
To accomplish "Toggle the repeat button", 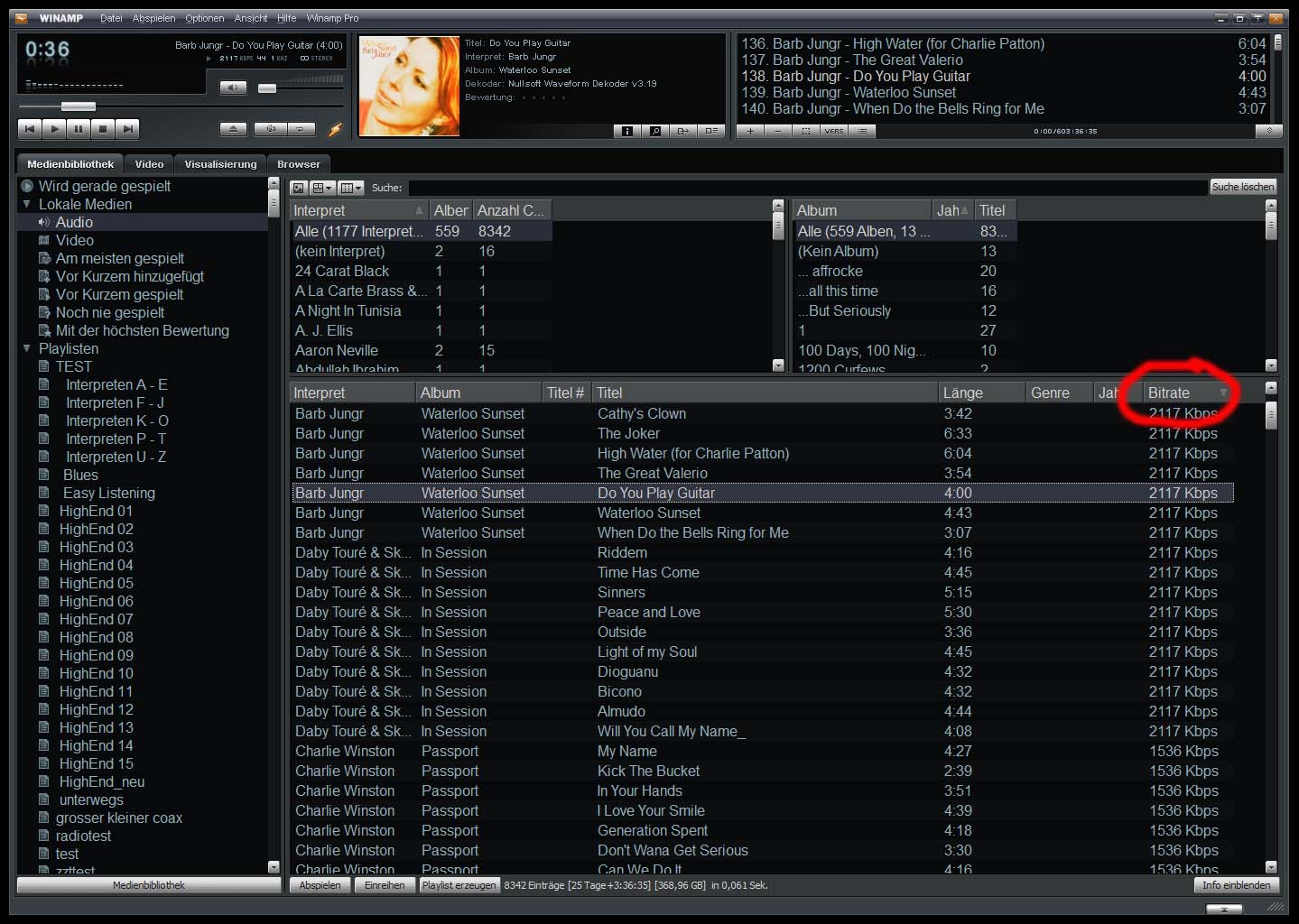I will (x=301, y=129).
